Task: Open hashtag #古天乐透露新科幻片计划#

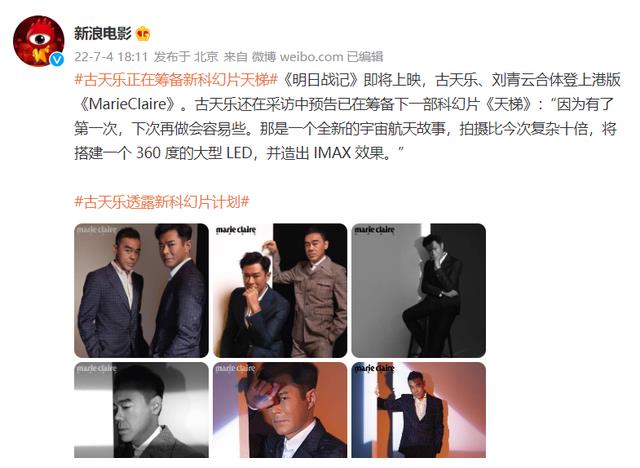Action: tap(162, 202)
